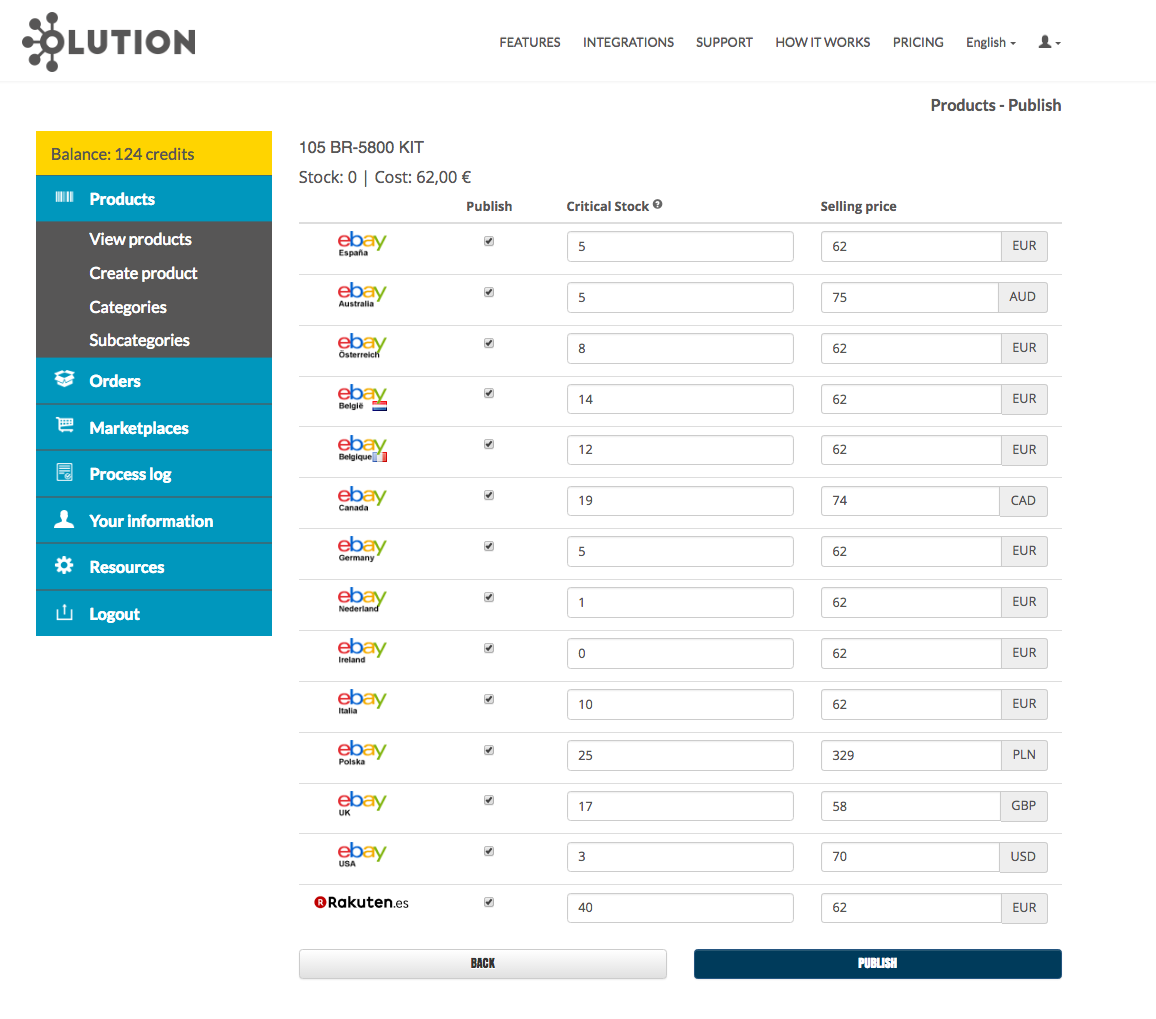
Task: Click the eBay UK logo
Action: pyautogui.click(x=361, y=803)
